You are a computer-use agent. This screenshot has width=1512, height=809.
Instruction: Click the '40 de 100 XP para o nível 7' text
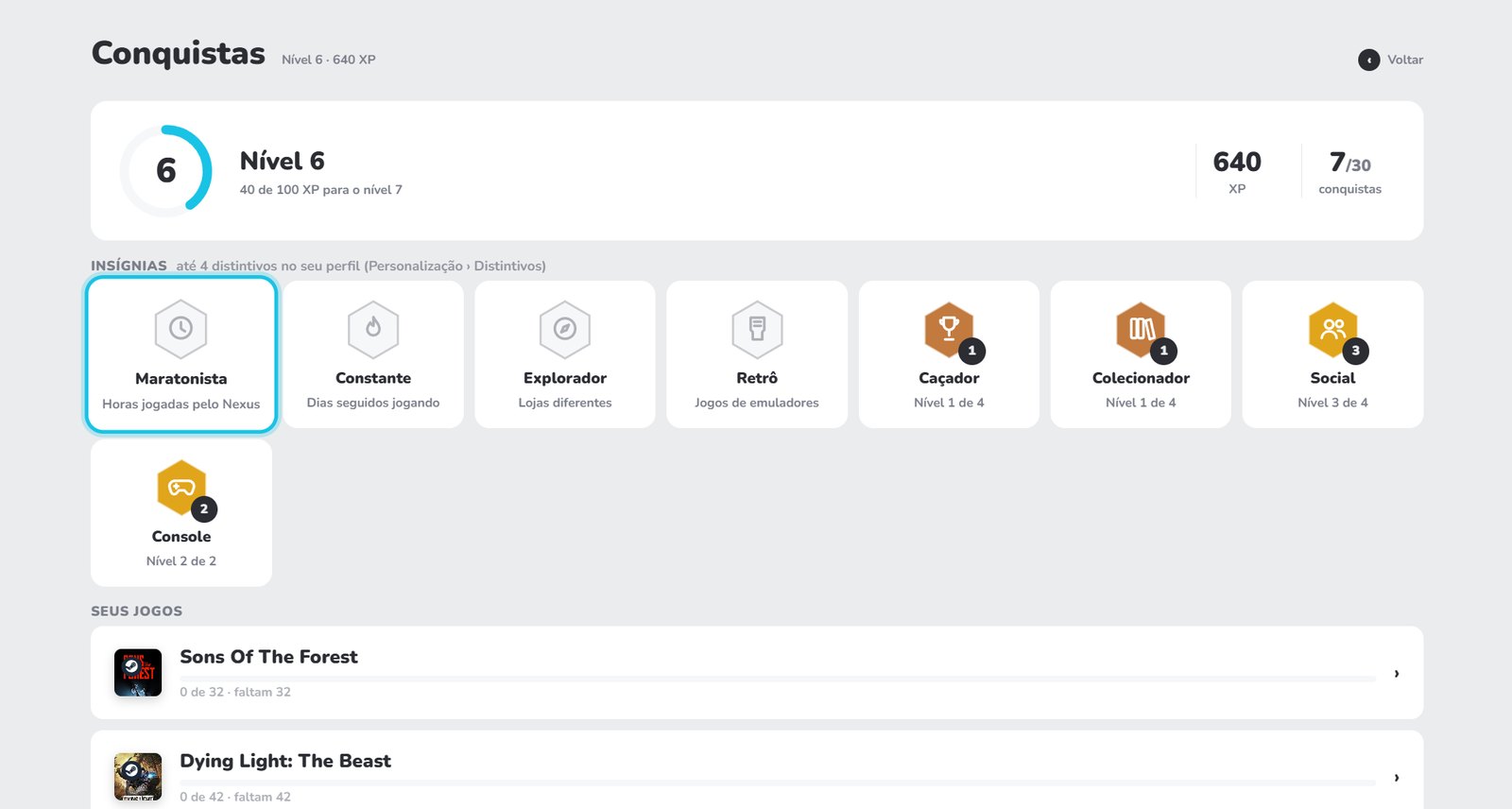click(x=321, y=190)
